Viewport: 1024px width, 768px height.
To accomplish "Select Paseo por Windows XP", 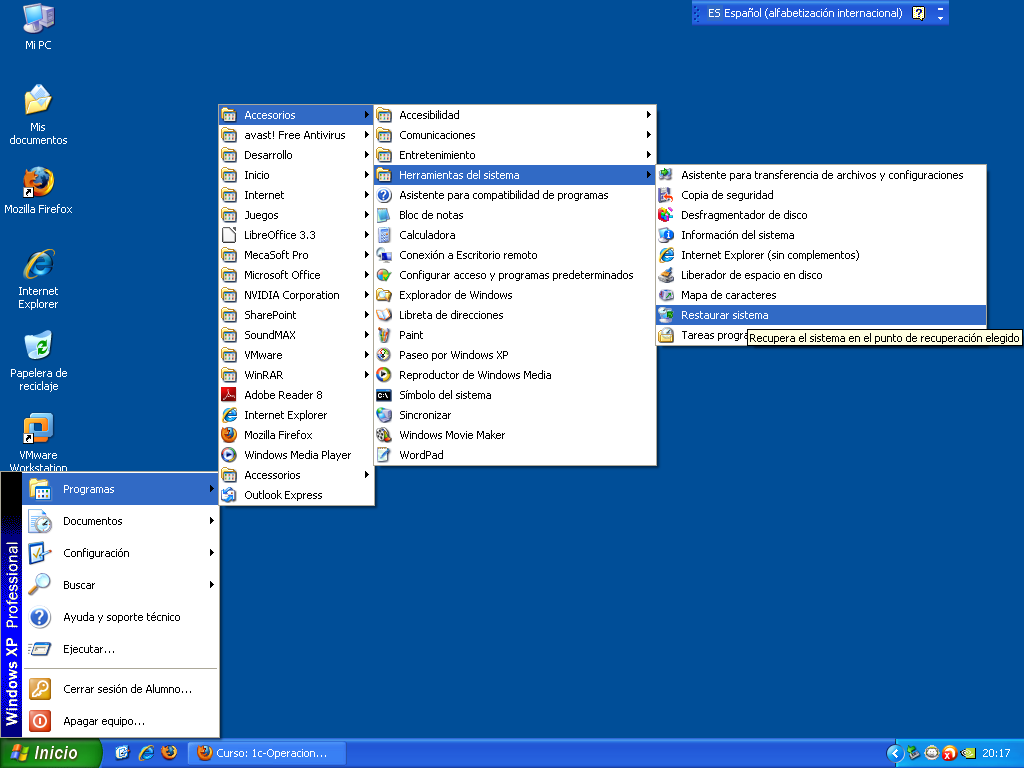I will click(x=515, y=355).
